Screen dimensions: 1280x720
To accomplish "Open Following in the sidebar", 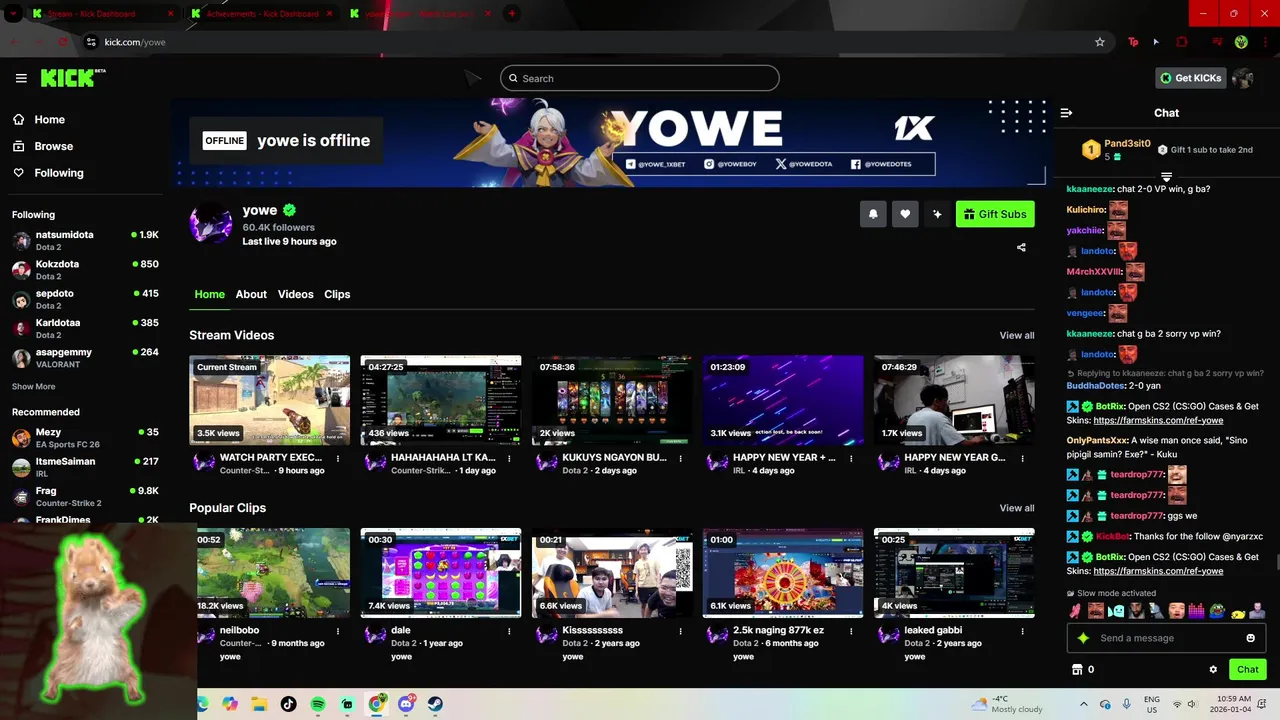I will [x=49, y=173].
